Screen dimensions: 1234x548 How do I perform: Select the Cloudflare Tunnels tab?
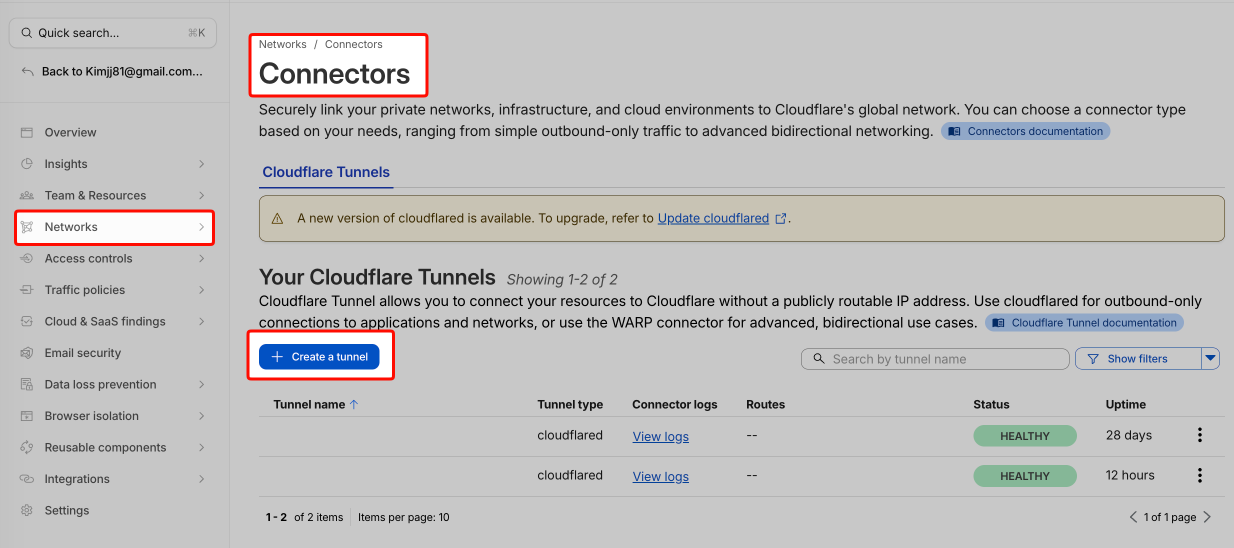coord(326,172)
